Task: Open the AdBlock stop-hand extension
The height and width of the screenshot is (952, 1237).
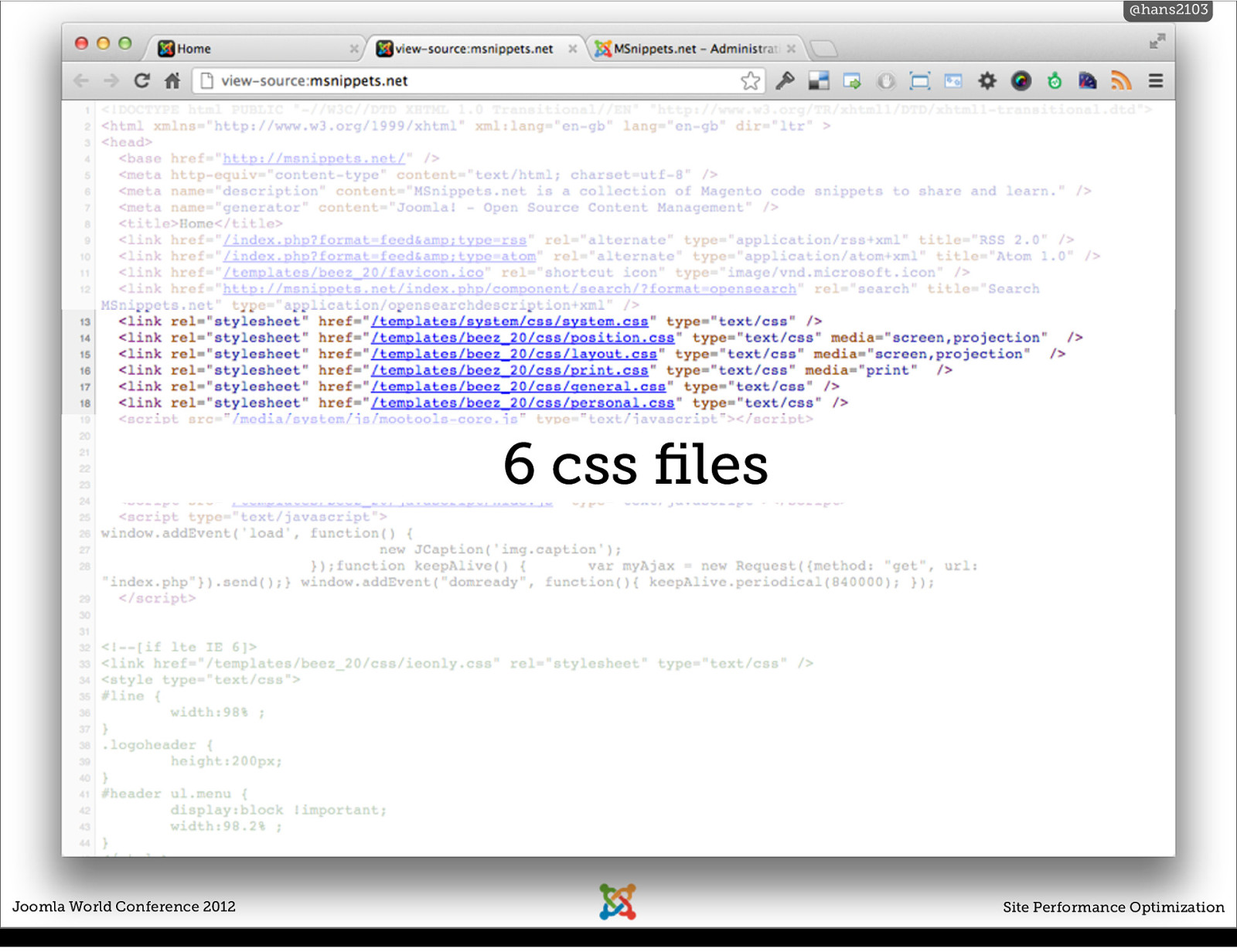Action: pos(886,80)
